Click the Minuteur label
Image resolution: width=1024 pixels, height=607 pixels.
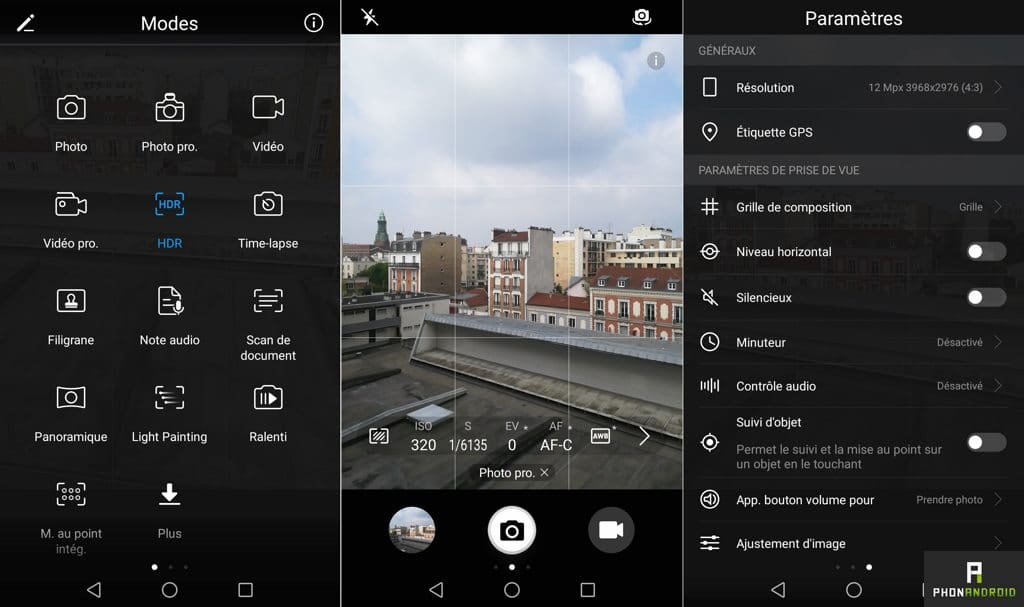click(761, 342)
